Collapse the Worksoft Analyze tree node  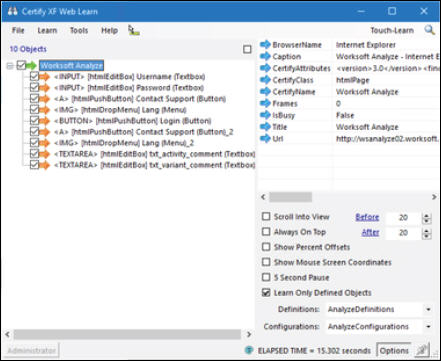(10, 66)
